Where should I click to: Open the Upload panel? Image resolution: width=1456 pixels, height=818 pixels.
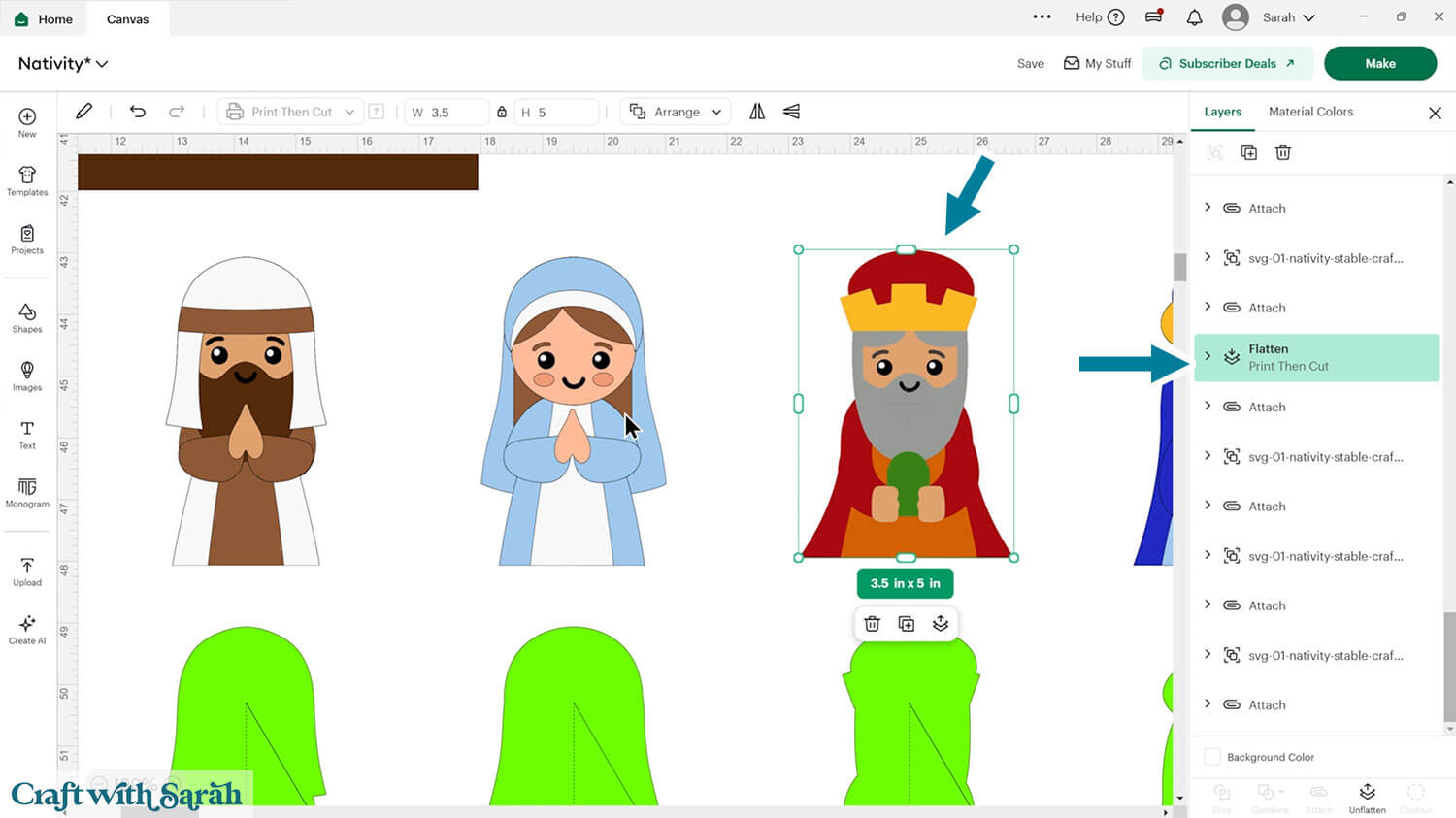[26, 571]
